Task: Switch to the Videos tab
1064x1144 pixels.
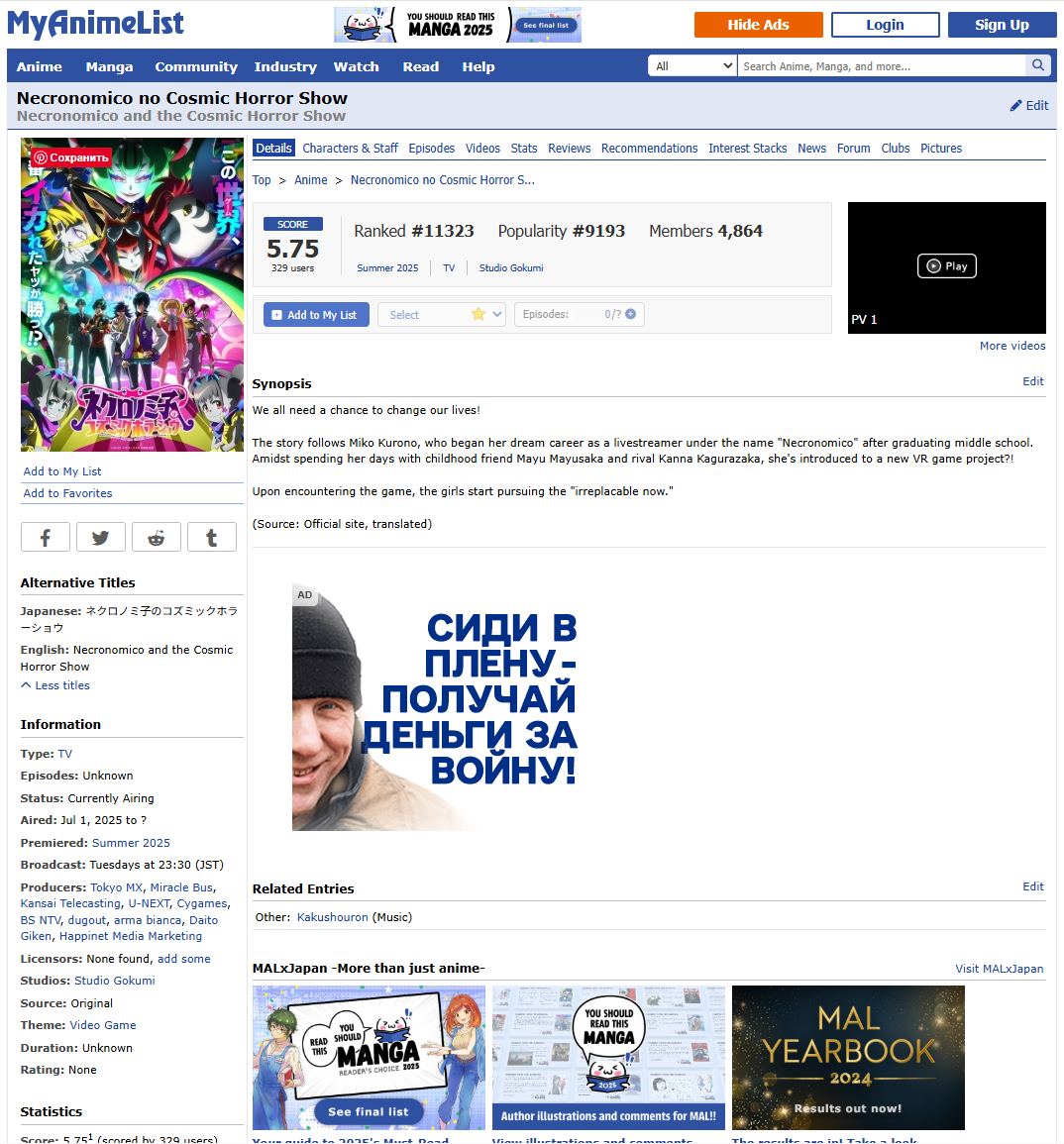Action: tap(482, 149)
